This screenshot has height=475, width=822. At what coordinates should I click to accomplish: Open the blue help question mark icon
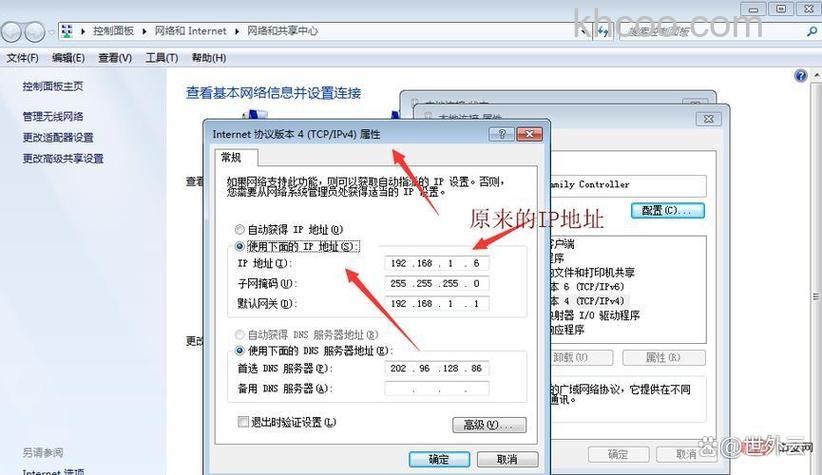coord(801,76)
